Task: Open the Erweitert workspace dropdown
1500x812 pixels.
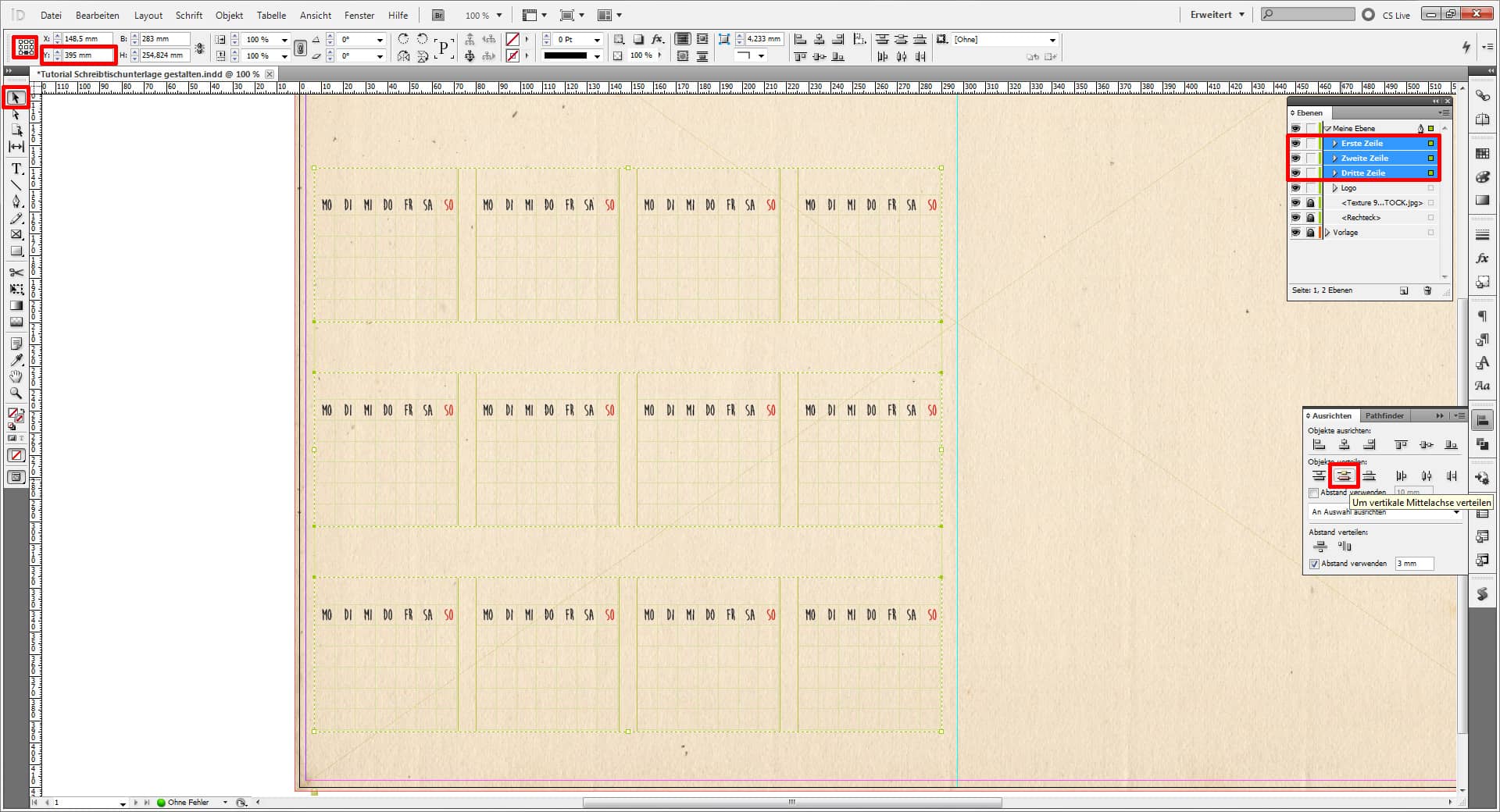Action: coord(1216,15)
